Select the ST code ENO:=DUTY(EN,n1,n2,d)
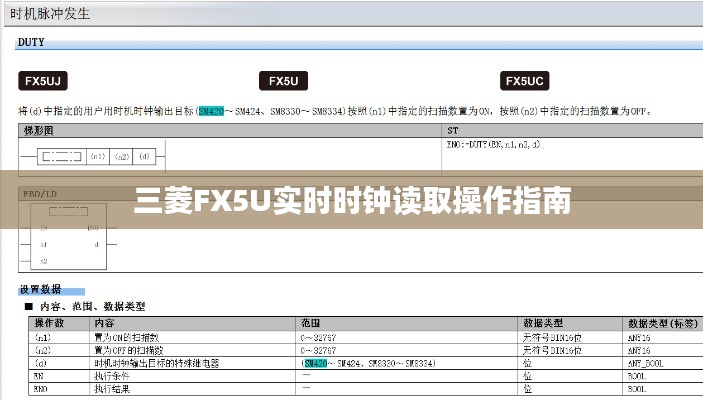 [495, 145]
